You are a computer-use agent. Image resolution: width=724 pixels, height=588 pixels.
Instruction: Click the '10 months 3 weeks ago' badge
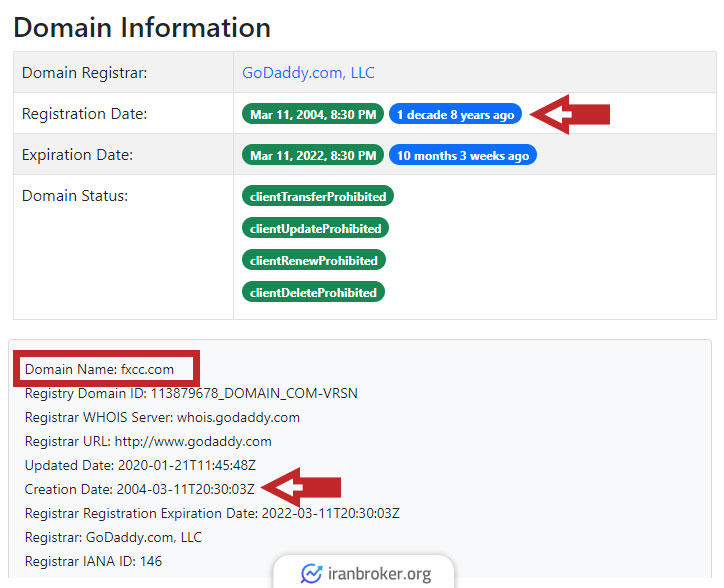[462, 156]
